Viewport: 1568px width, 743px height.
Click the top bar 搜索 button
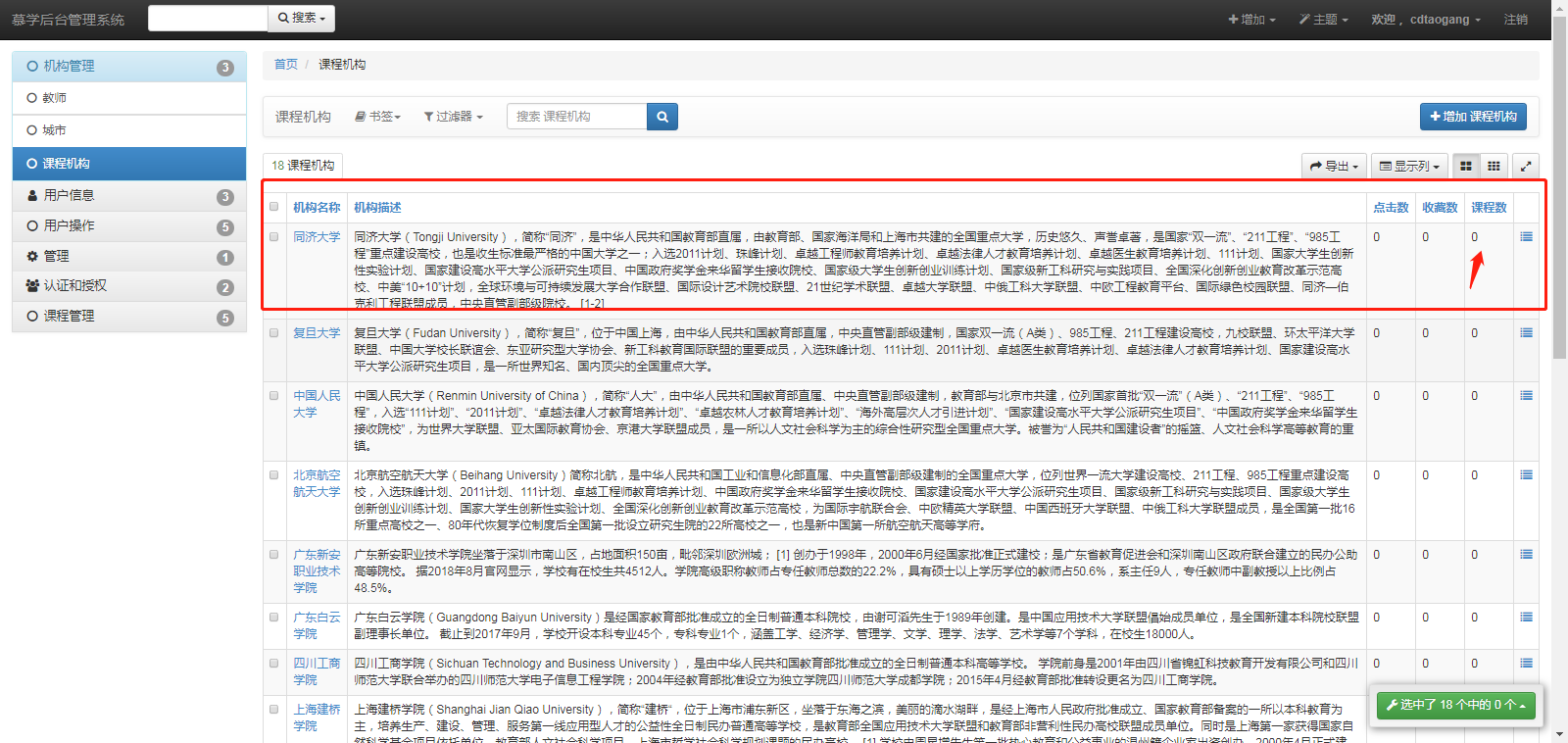301,18
